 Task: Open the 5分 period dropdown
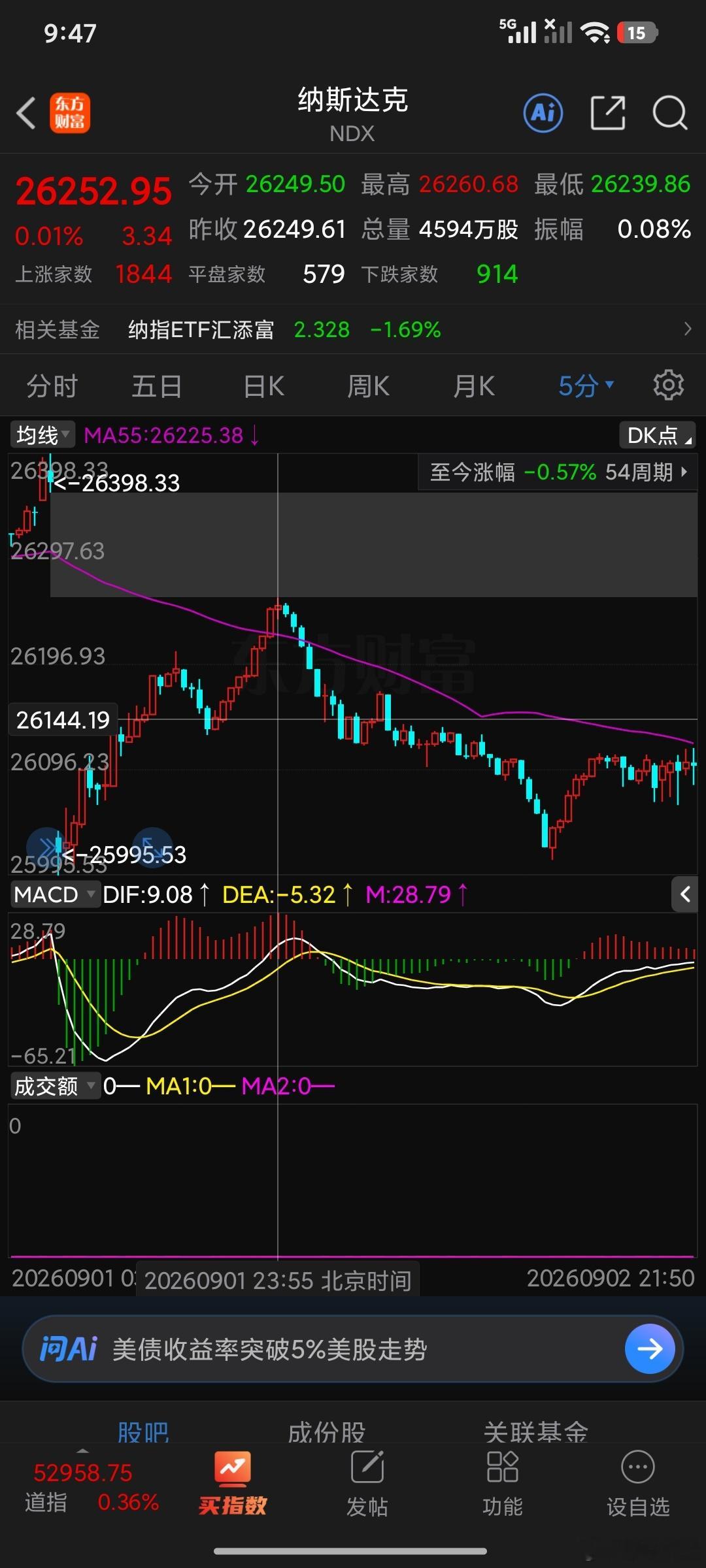[x=586, y=385]
